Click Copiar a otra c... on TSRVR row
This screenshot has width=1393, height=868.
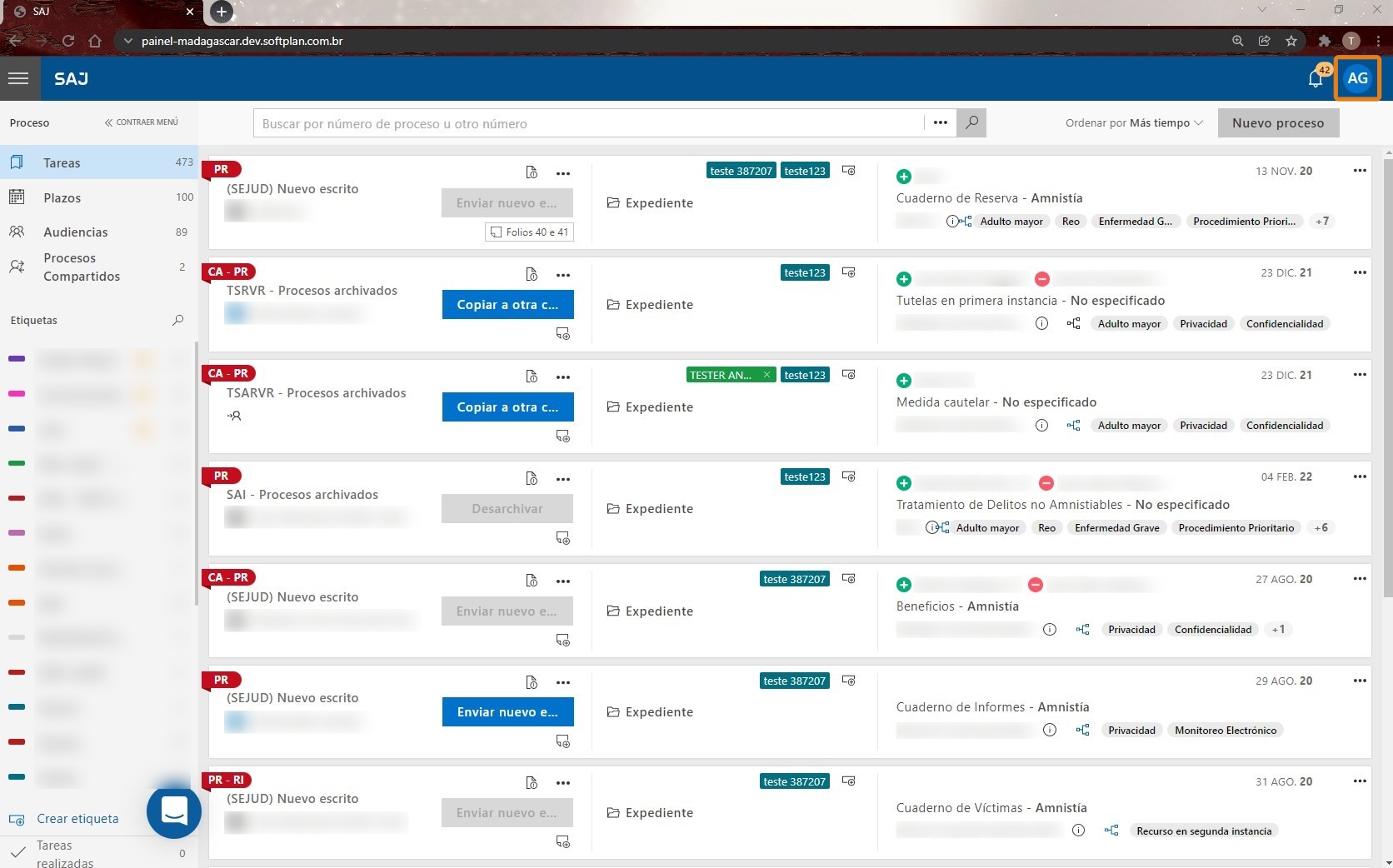click(507, 305)
